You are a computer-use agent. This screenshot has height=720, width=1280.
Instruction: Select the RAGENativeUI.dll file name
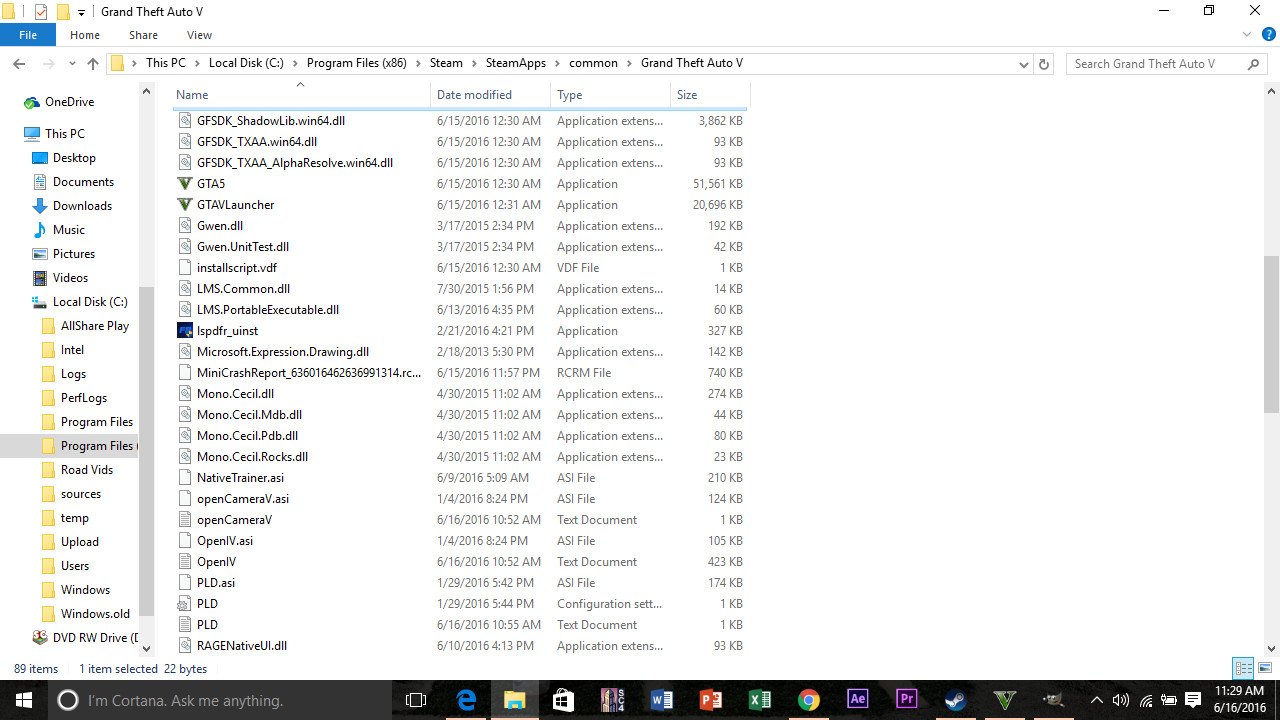pyautogui.click(x=242, y=646)
